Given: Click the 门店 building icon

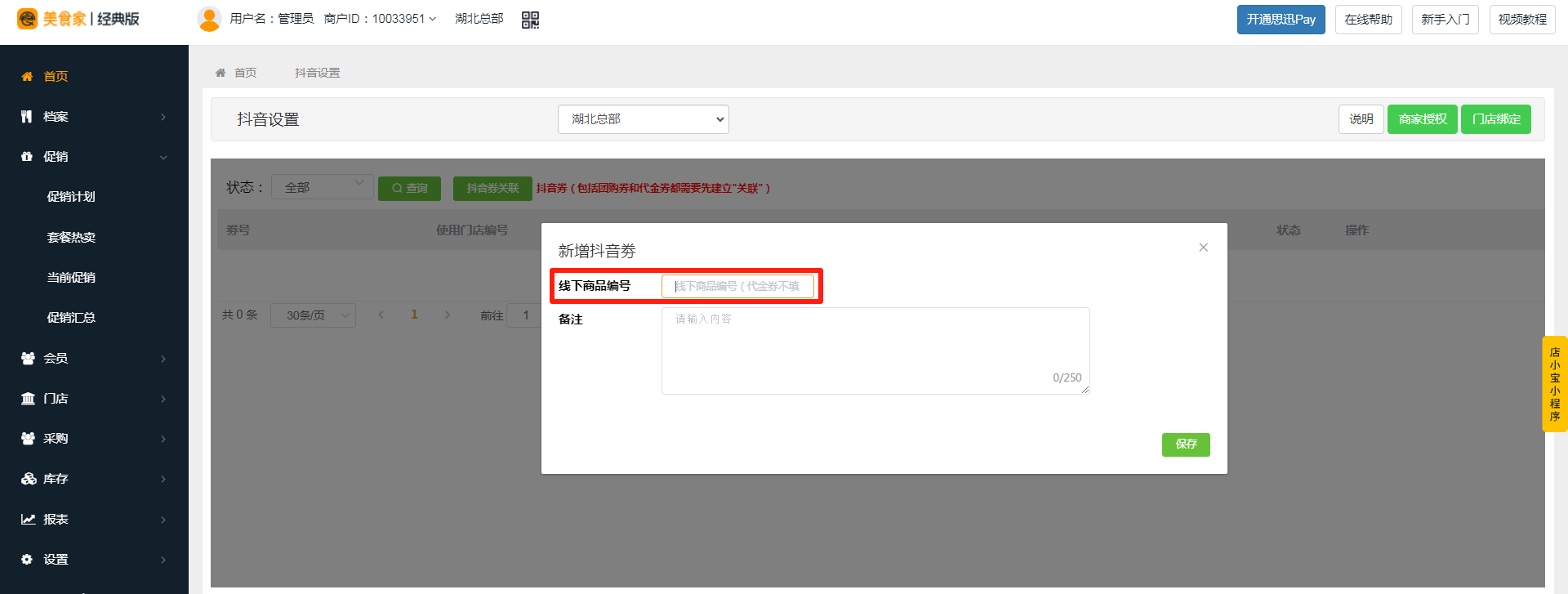Looking at the screenshot, I should coord(28,399).
